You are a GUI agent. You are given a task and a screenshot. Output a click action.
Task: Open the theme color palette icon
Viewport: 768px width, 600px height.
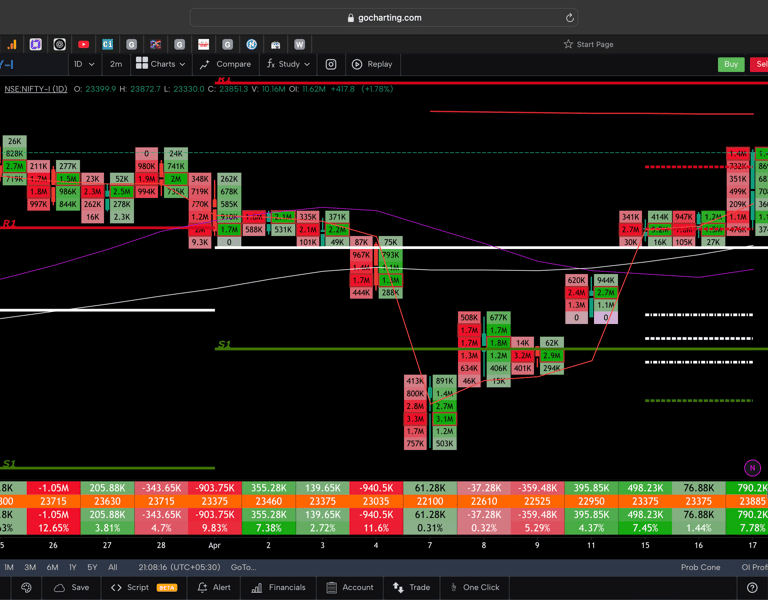coord(26,587)
